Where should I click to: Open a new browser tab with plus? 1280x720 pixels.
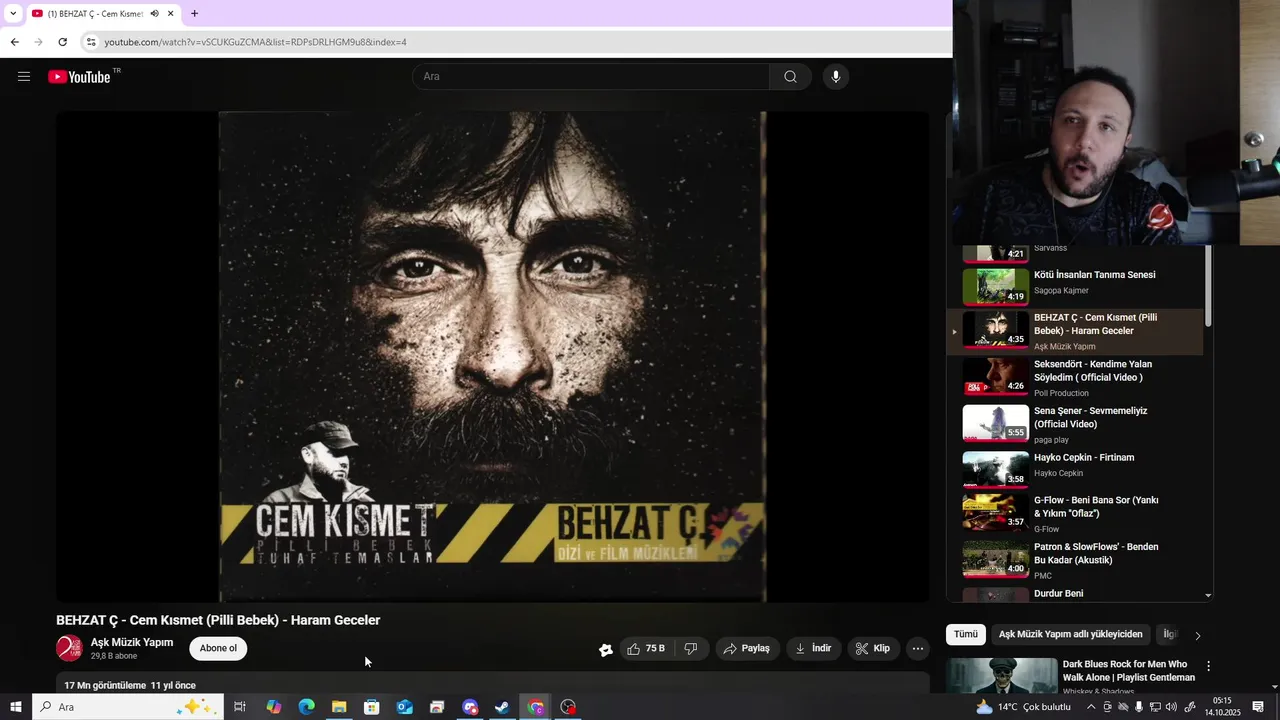coord(194,14)
